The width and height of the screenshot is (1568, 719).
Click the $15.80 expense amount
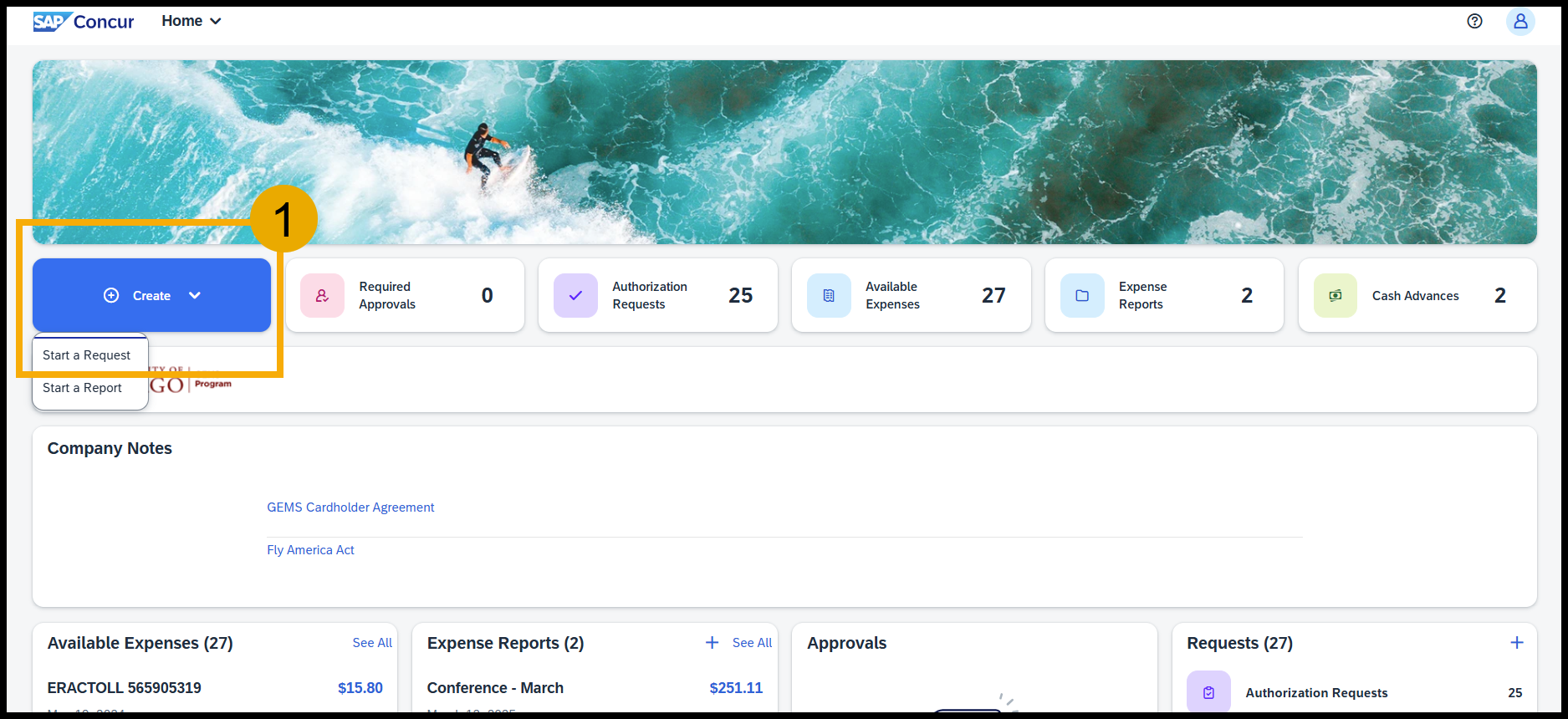click(x=360, y=688)
